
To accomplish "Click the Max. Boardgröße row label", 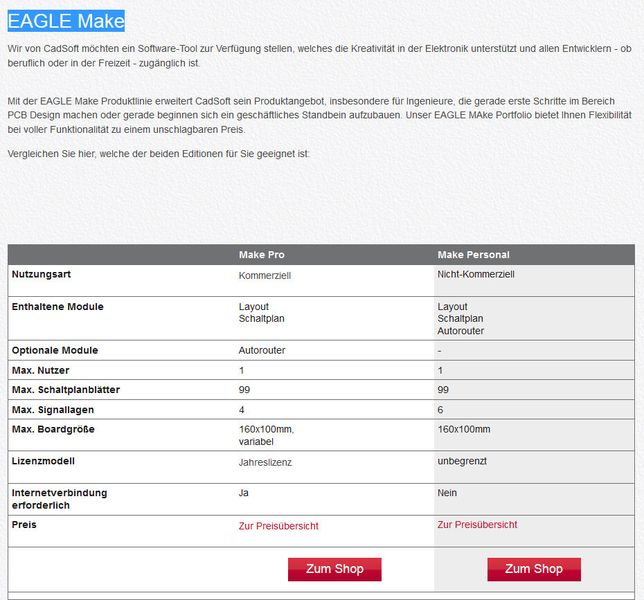I will pyautogui.click(x=53, y=429).
